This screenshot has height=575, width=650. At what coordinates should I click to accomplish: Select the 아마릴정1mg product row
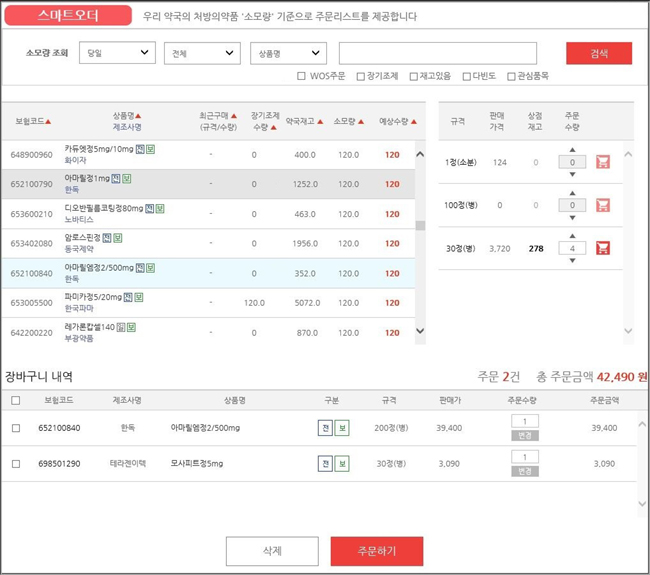tap(208, 184)
